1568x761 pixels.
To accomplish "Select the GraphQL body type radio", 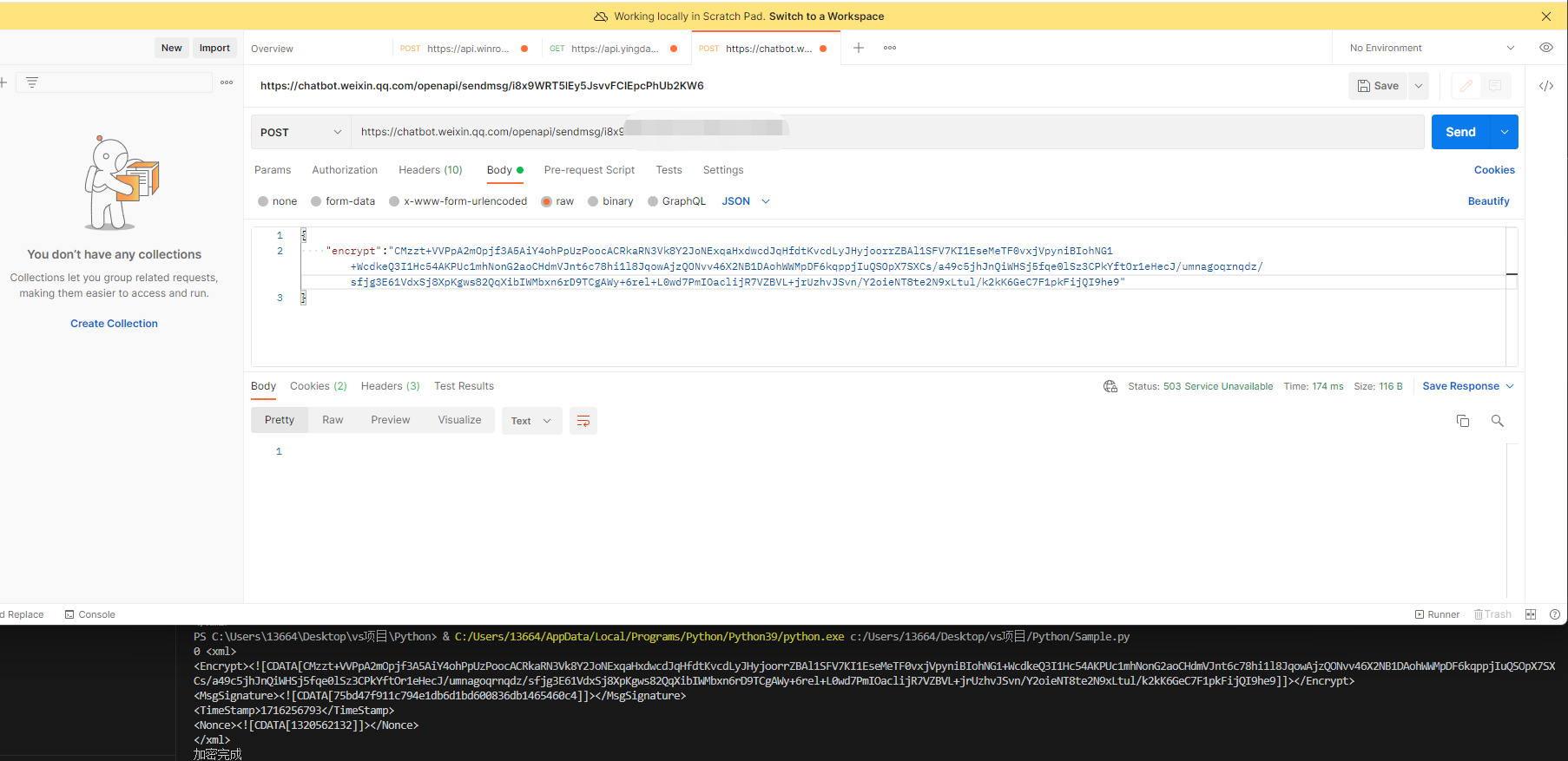I will pyautogui.click(x=653, y=201).
